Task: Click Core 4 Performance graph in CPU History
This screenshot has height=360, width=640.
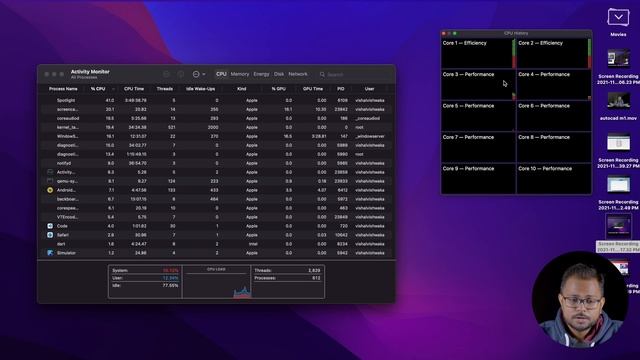Action: (x=554, y=85)
